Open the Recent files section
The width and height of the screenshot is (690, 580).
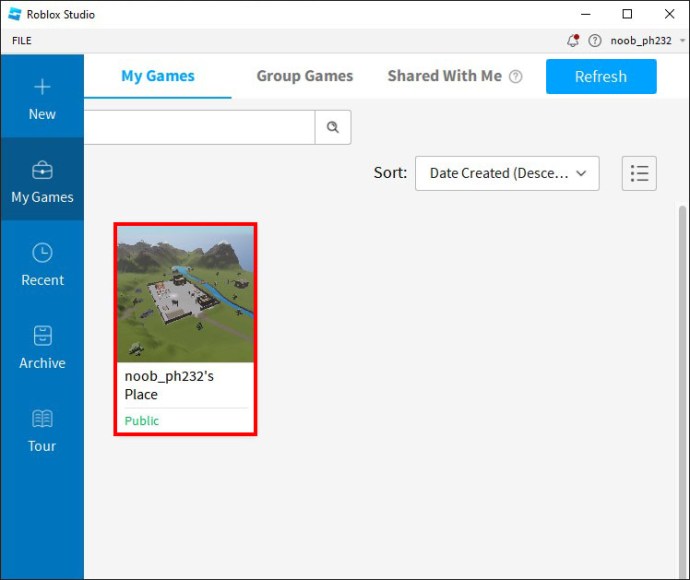pos(42,262)
